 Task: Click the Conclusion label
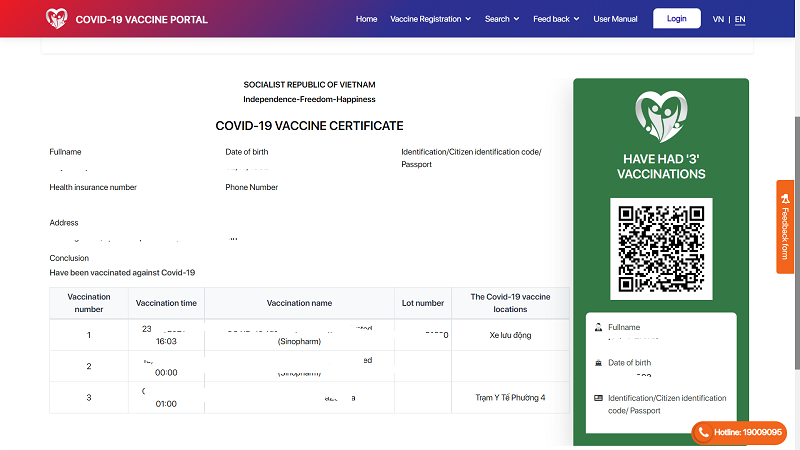click(x=69, y=258)
